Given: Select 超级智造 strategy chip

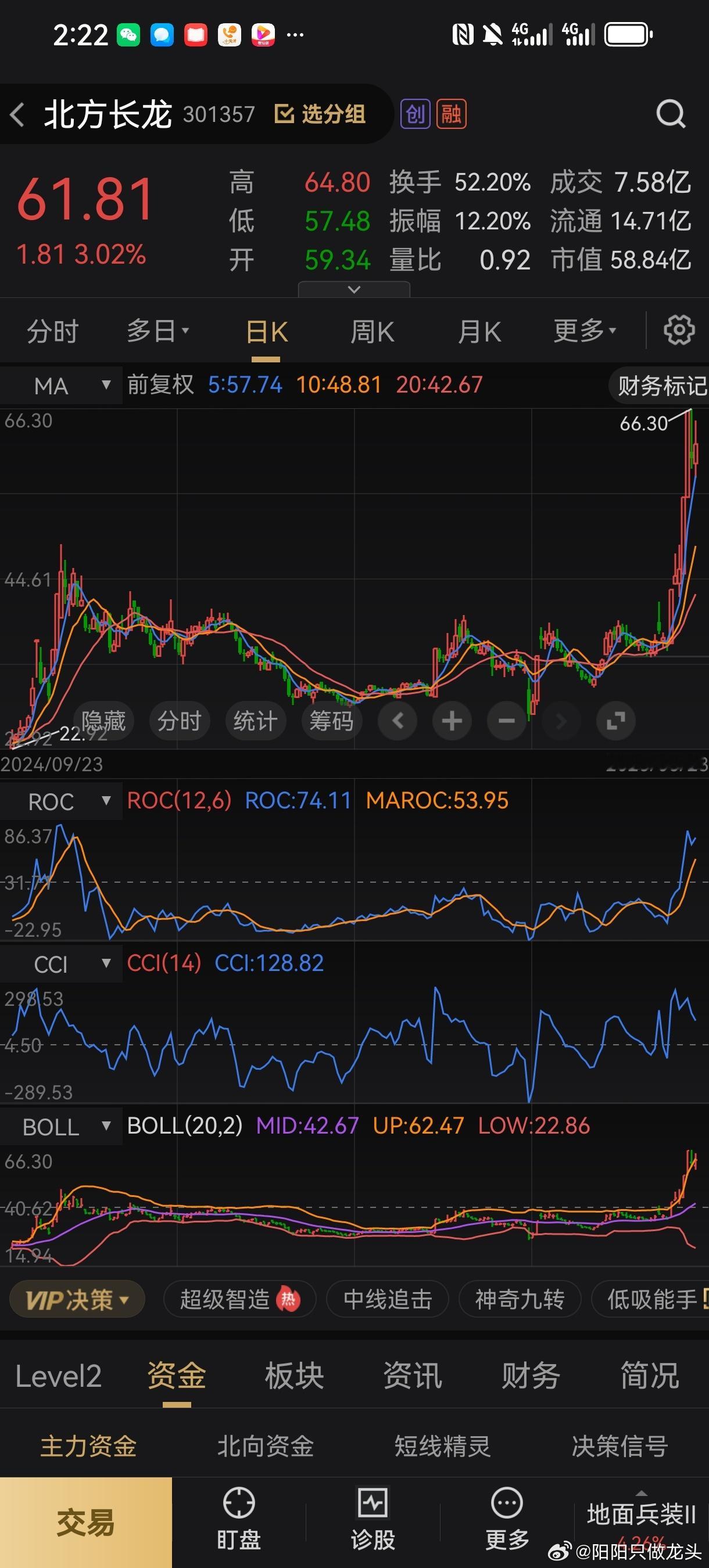Looking at the screenshot, I should click(x=240, y=1300).
